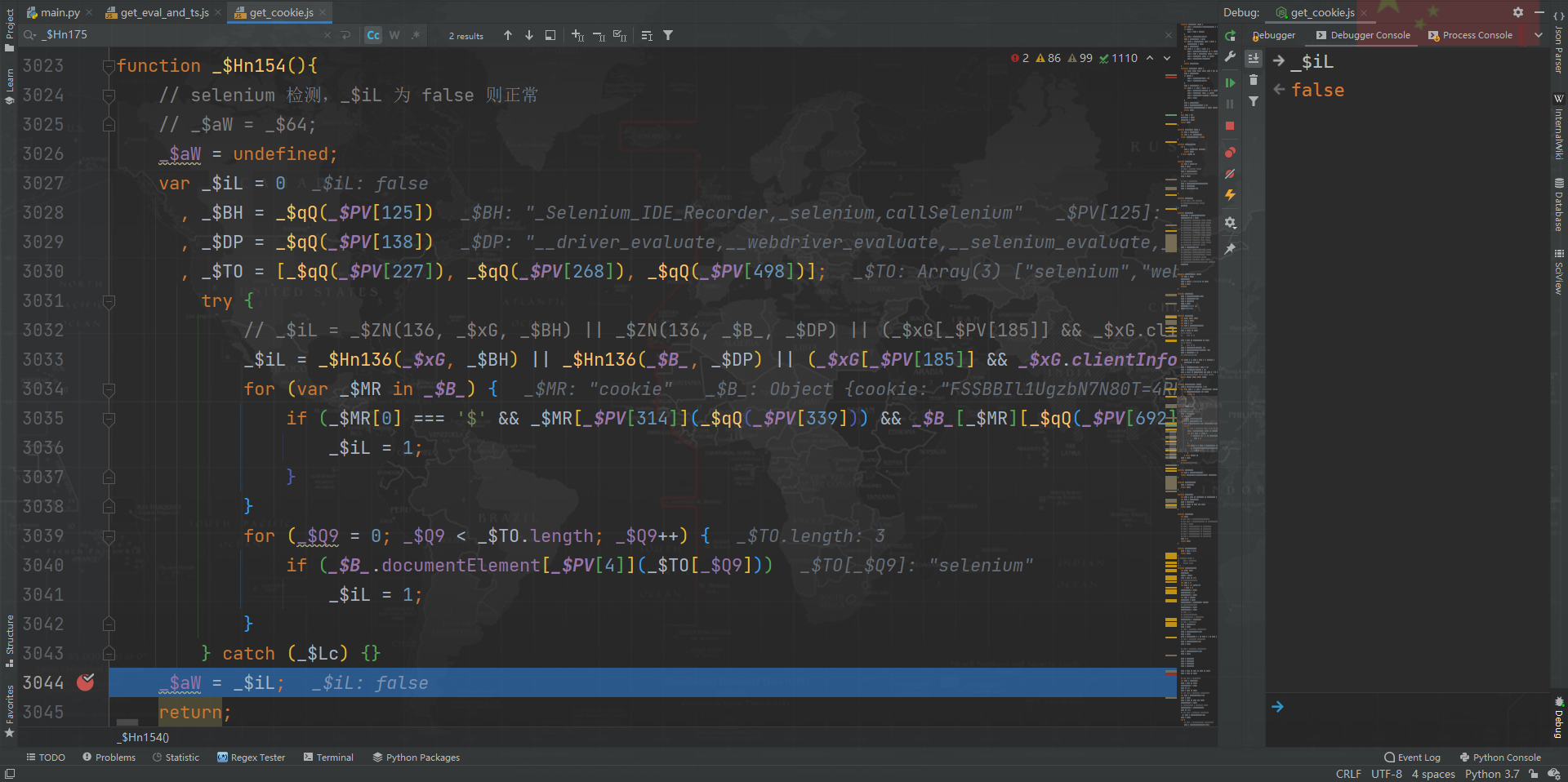Open the TODO tool window
1568x782 pixels.
point(46,758)
